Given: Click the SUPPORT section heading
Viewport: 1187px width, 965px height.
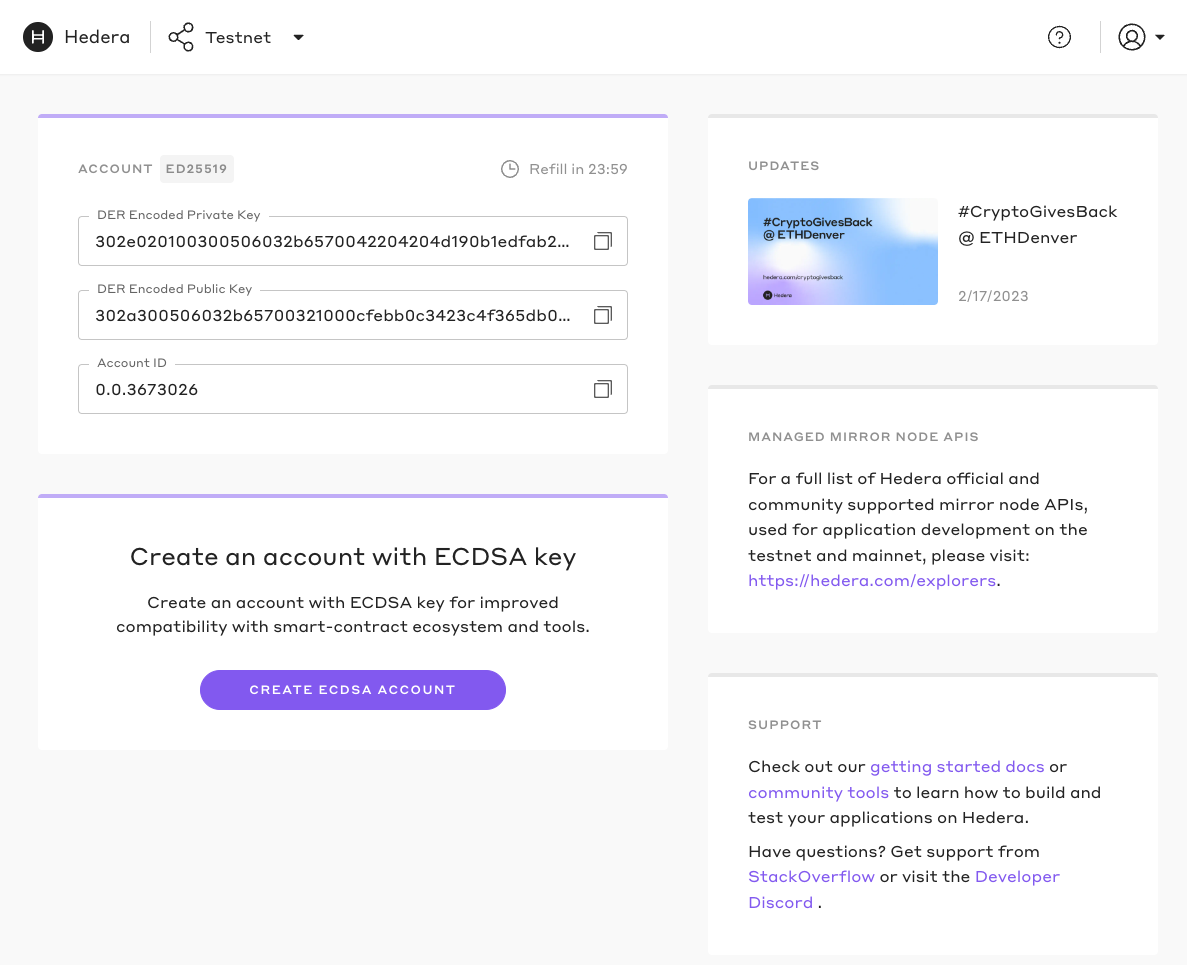Looking at the screenshot, I should click(x=784, y=724).
